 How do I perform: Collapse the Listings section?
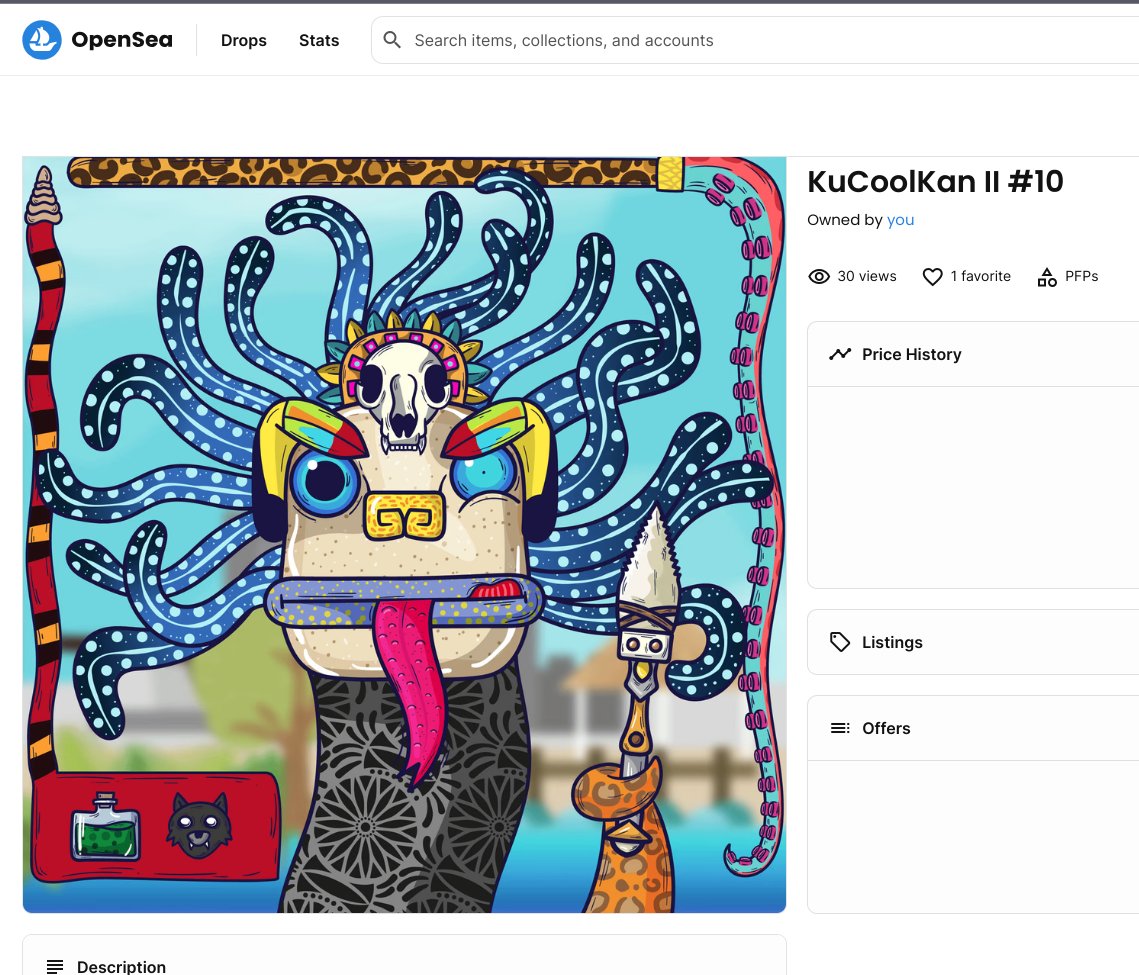click(892, 642)
